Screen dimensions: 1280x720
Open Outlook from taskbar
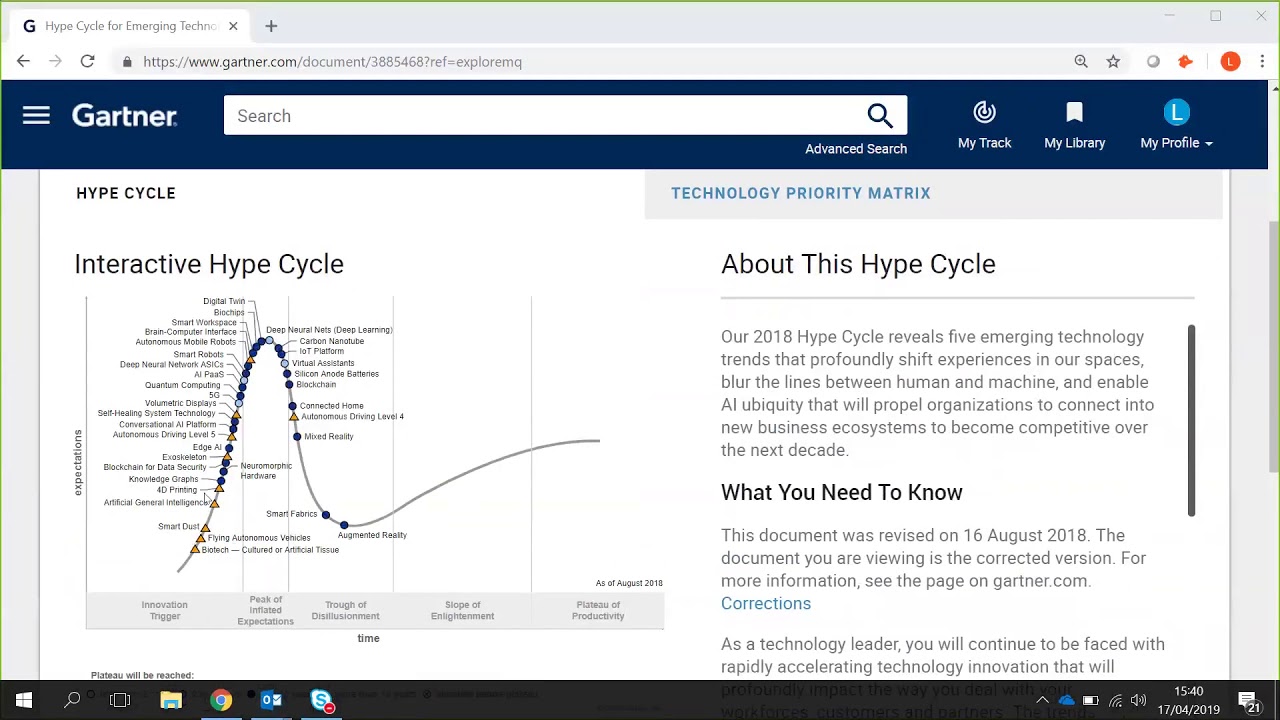(271, 701)
